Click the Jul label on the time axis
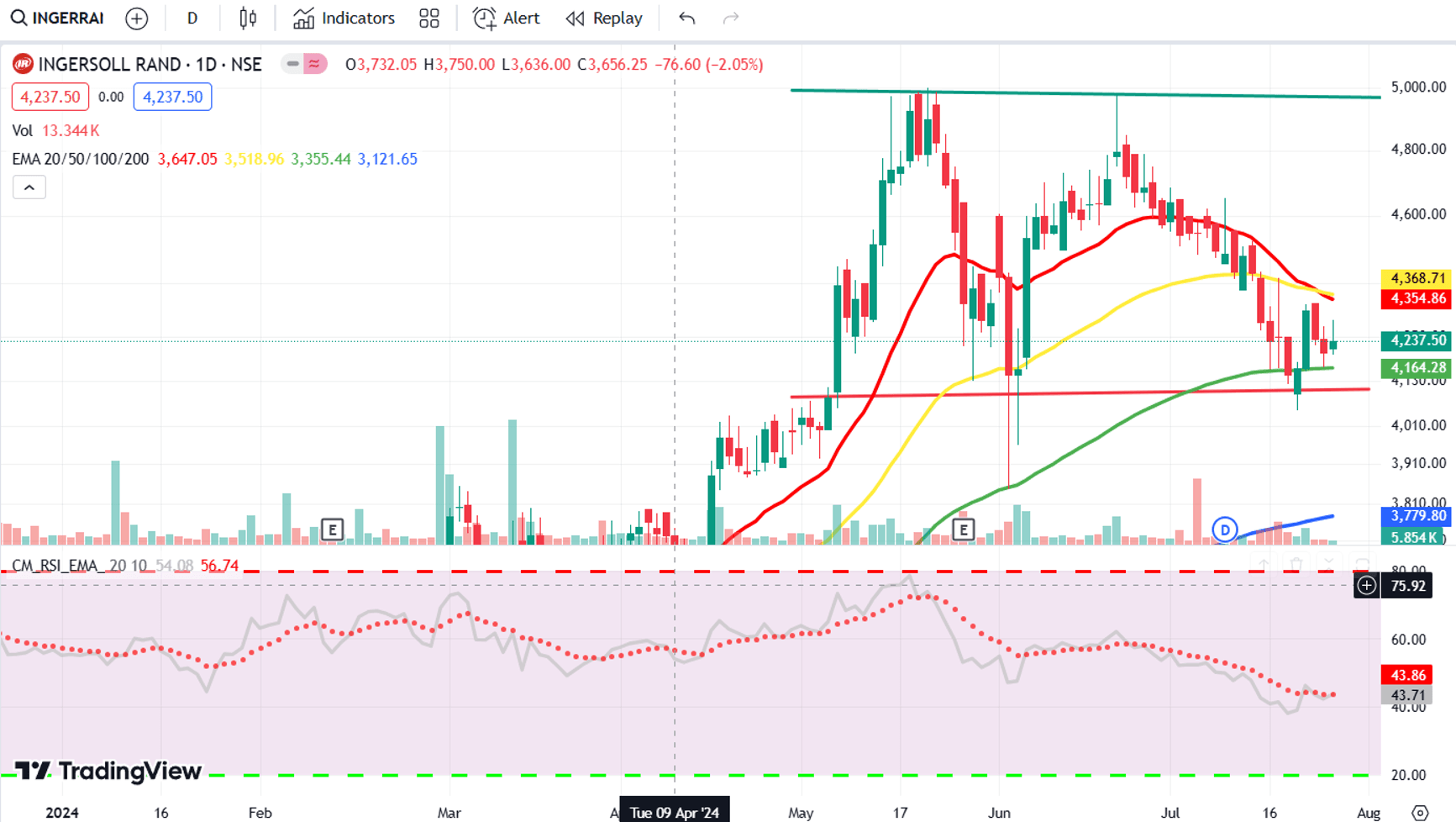The width and height of the screenshot is (1456, 822). point(1170,813)
